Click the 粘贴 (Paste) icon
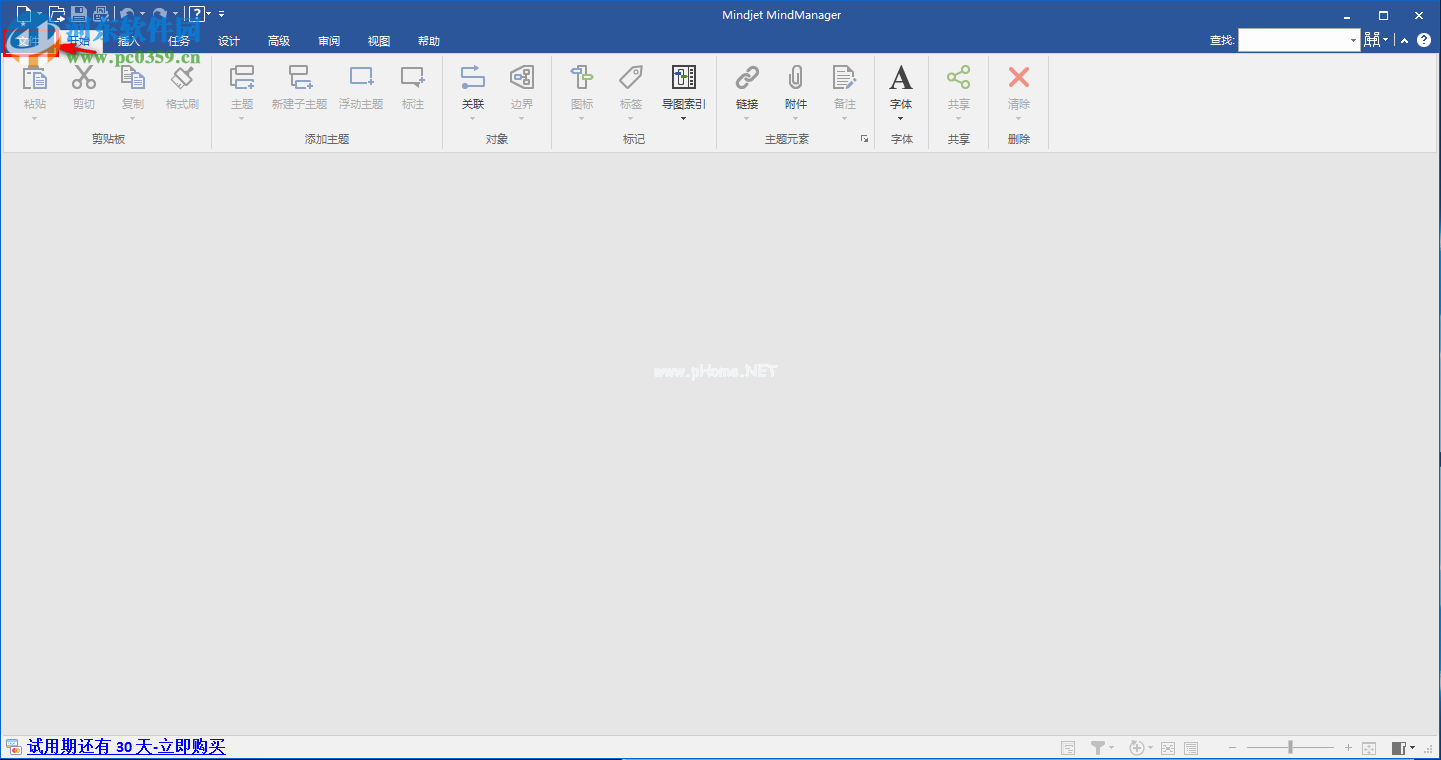The width and height of the screenshot is (1441, 760). click(x=35, y=77)
